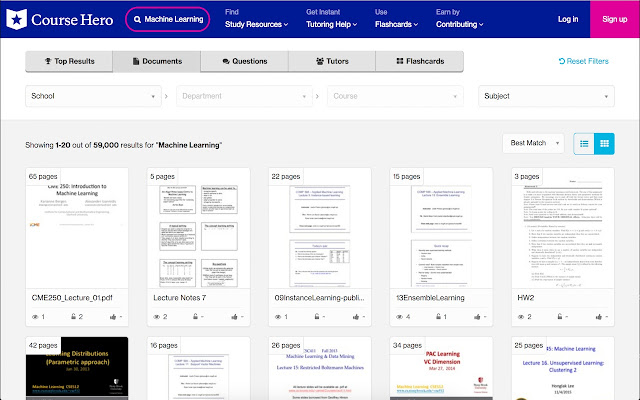This screenshot has width=640, height=400.
Task: Open Find Study Resources menu
Action: (256, 19)
